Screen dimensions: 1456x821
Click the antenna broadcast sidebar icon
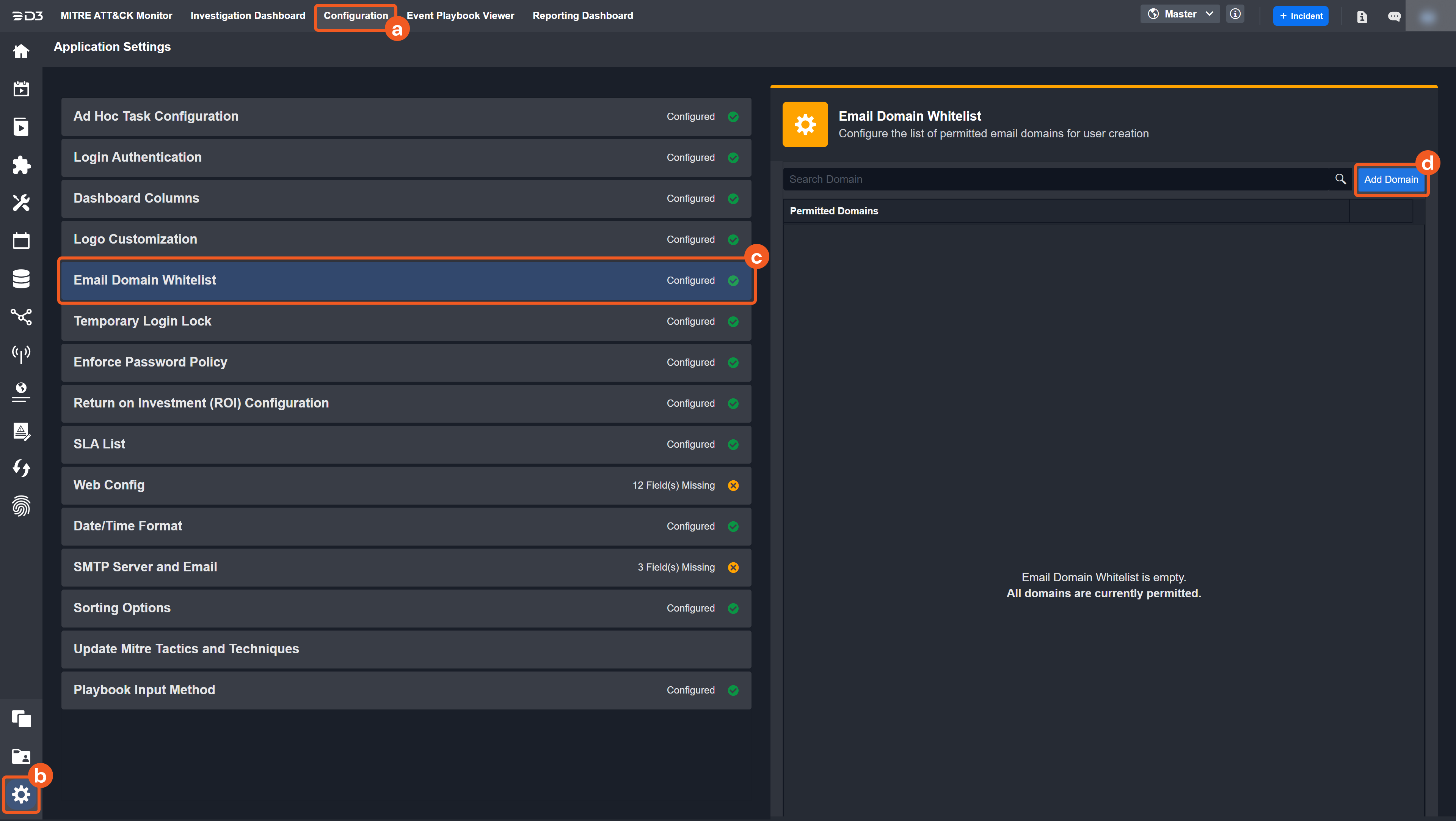pyautogui.click(x=21, y=354)
